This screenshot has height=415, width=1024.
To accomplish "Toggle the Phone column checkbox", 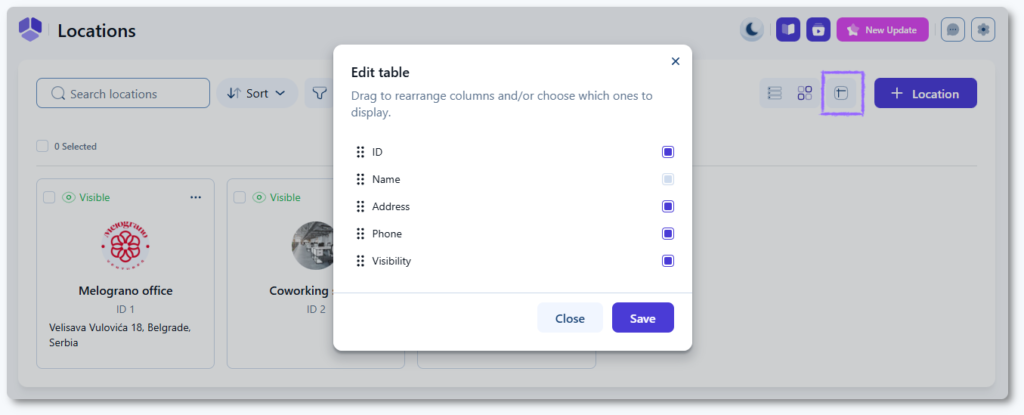I will tap(668, 234).
